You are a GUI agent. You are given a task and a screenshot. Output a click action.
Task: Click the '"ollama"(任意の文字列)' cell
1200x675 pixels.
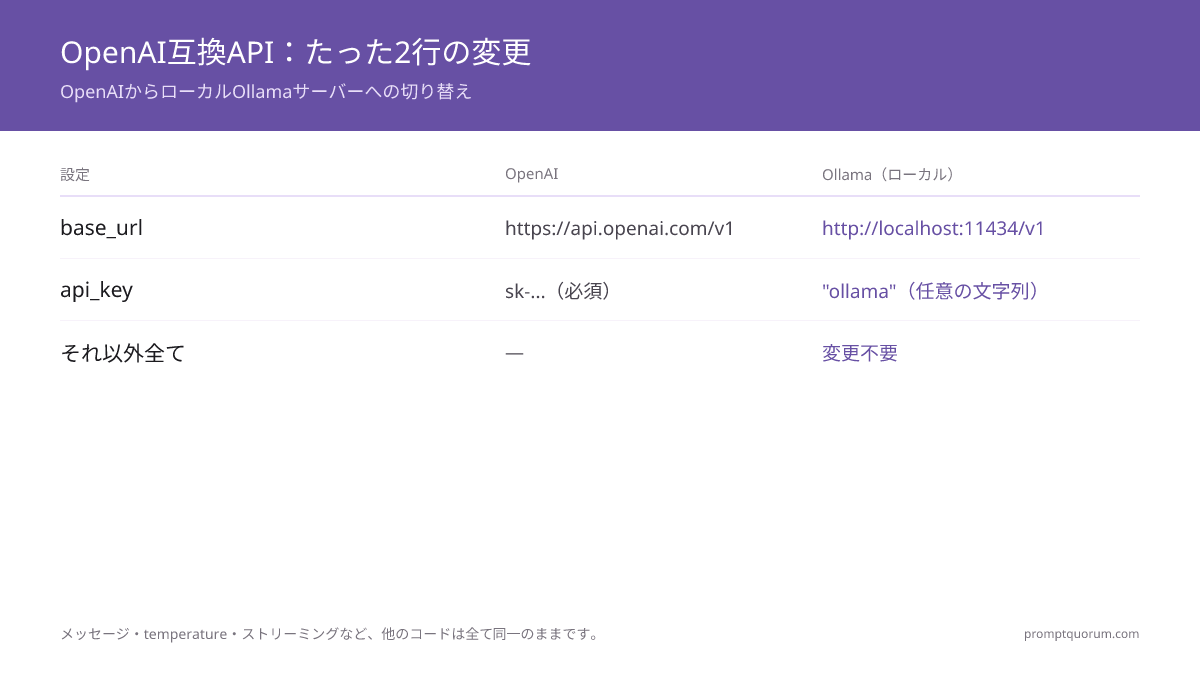coord(933,291)
